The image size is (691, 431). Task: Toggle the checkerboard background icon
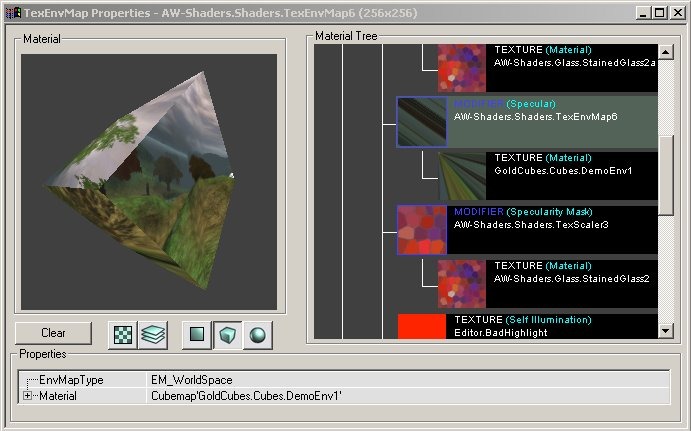(x=123, y=334)
